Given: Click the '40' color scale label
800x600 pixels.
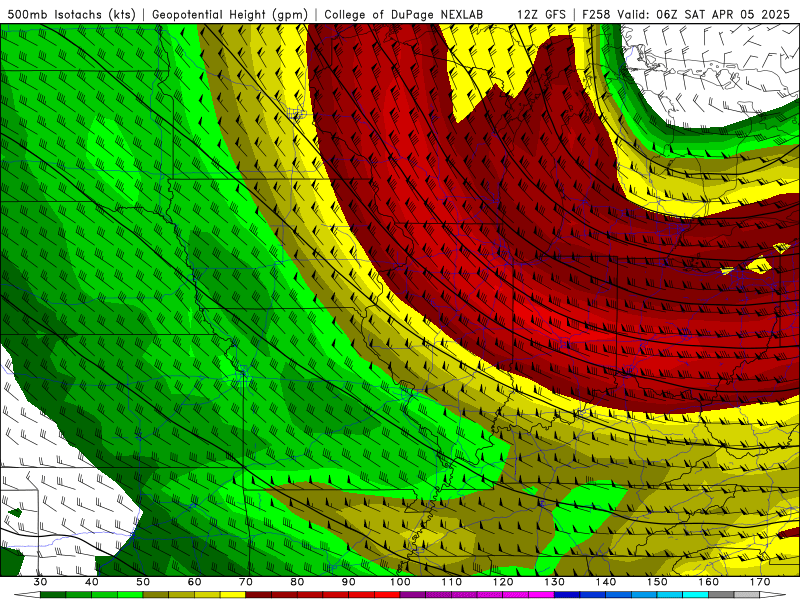Looking at the screenshot, I should point(92,582).
